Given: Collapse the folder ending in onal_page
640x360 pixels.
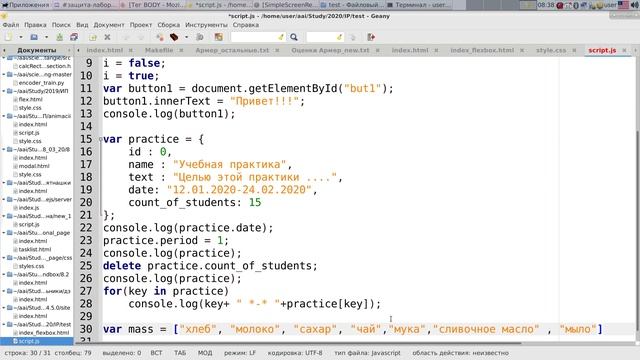Looking at the screenshot, I should [x=4, y=233].
